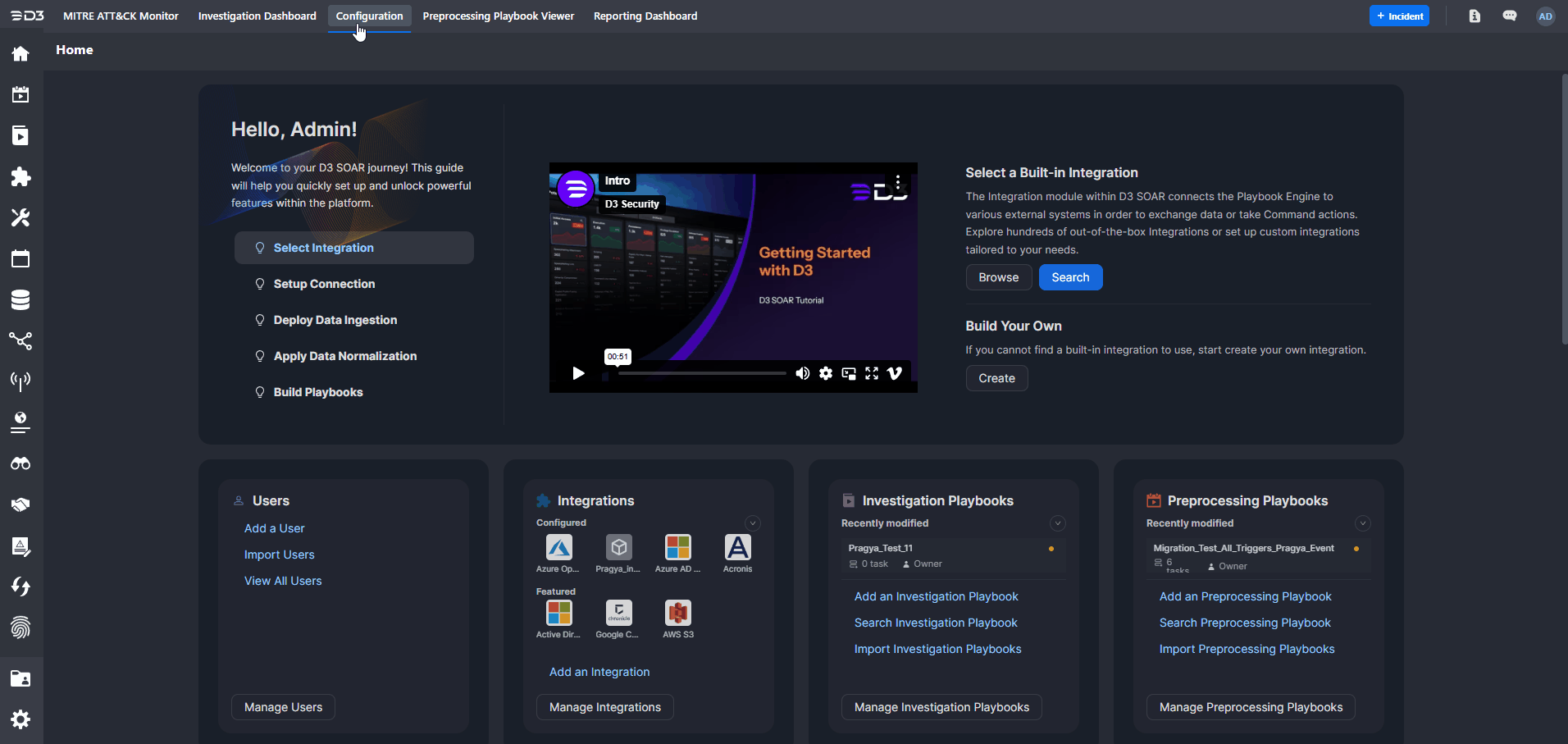Expand the Integrations Configured chevron
The image size is (1568, 744).
click(x=752, y=523)
